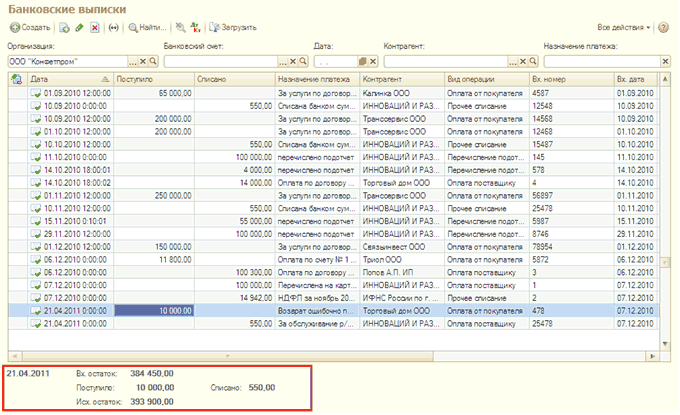This screenshot has width=680, height=415.
Task: Click the red X delete mark icon
Action: point(94,27)
